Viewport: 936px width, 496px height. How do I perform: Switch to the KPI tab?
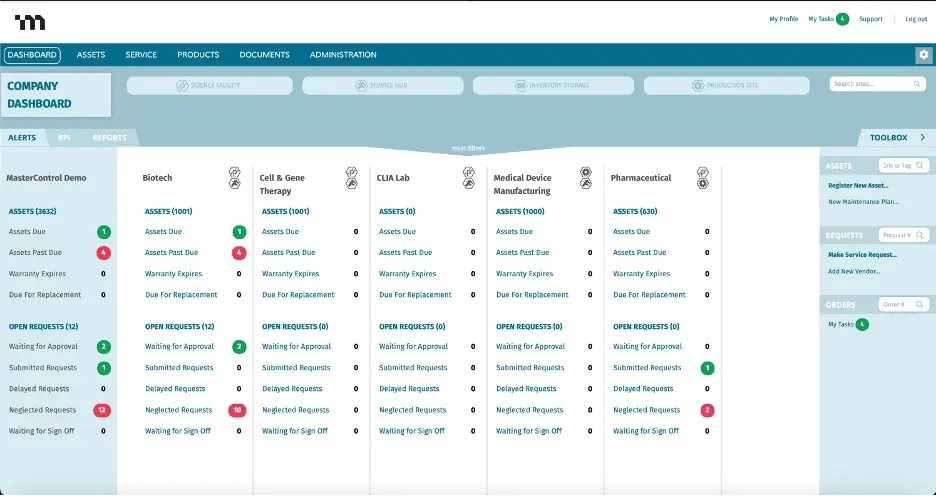tap(64, 138)
